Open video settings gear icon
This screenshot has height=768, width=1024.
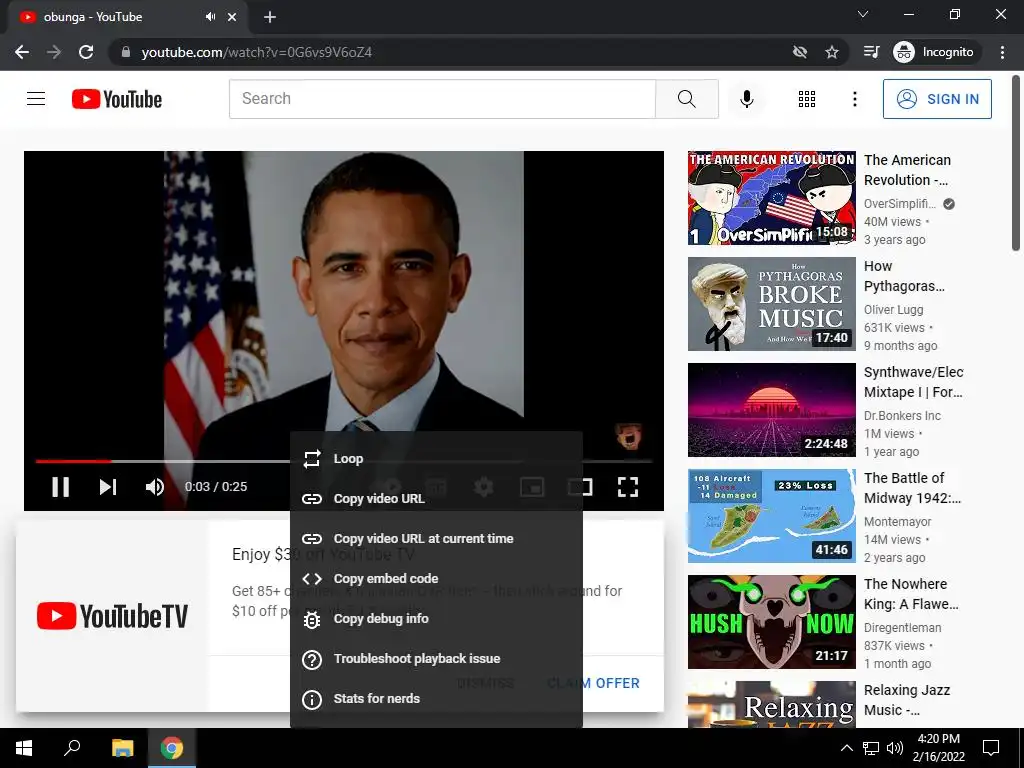coord(483,487)
